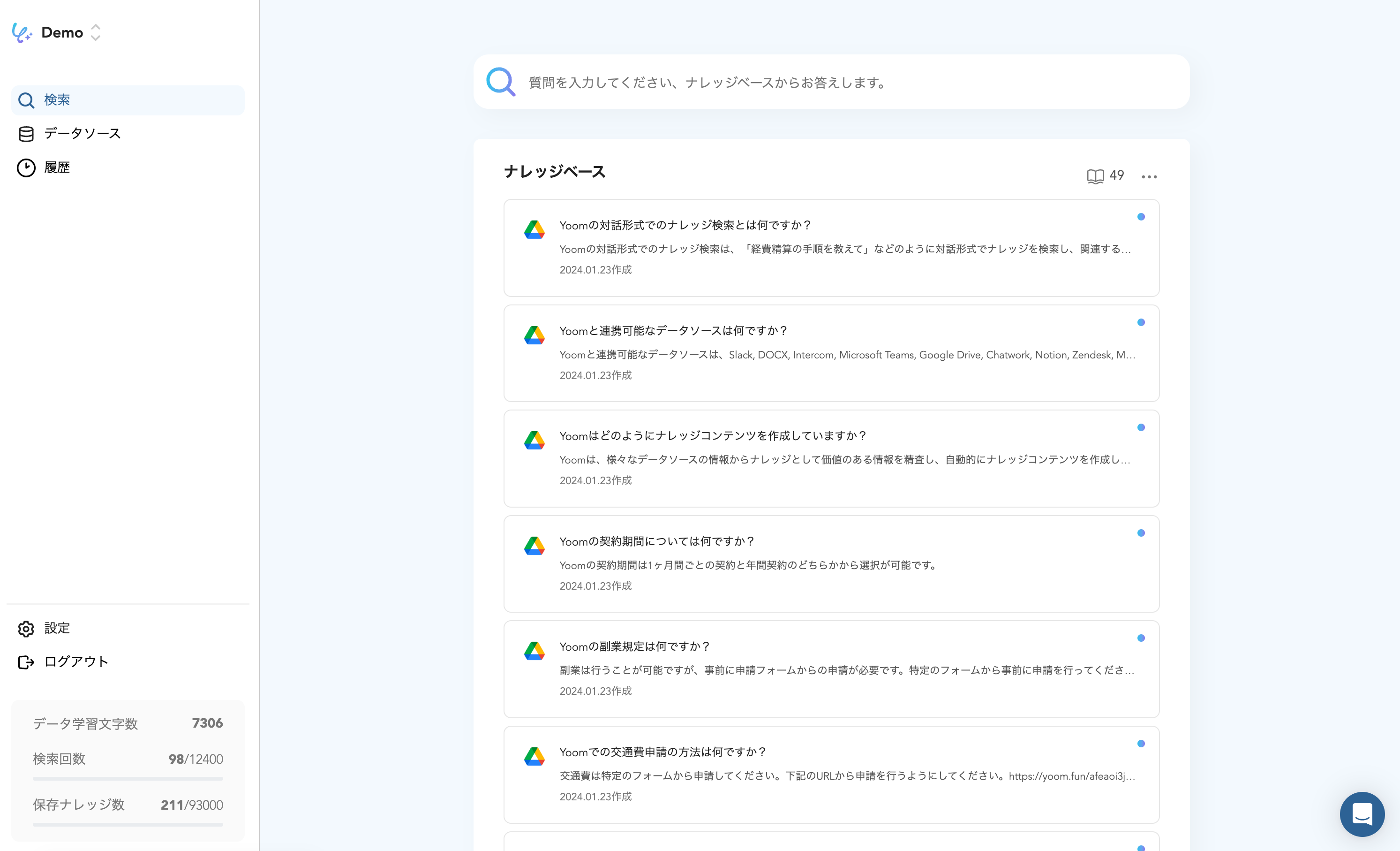
Task: Click Google Drive icon on 対話形式 knowledge card
Action: [x=534, y=230]
